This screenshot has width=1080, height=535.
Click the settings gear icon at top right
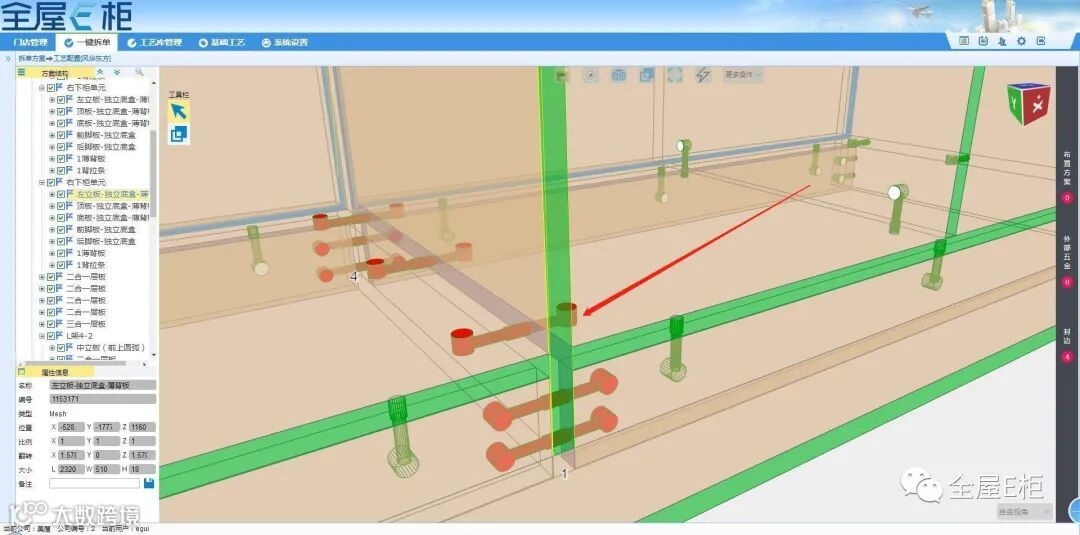pyautogui.click(x=1021, y=41)
